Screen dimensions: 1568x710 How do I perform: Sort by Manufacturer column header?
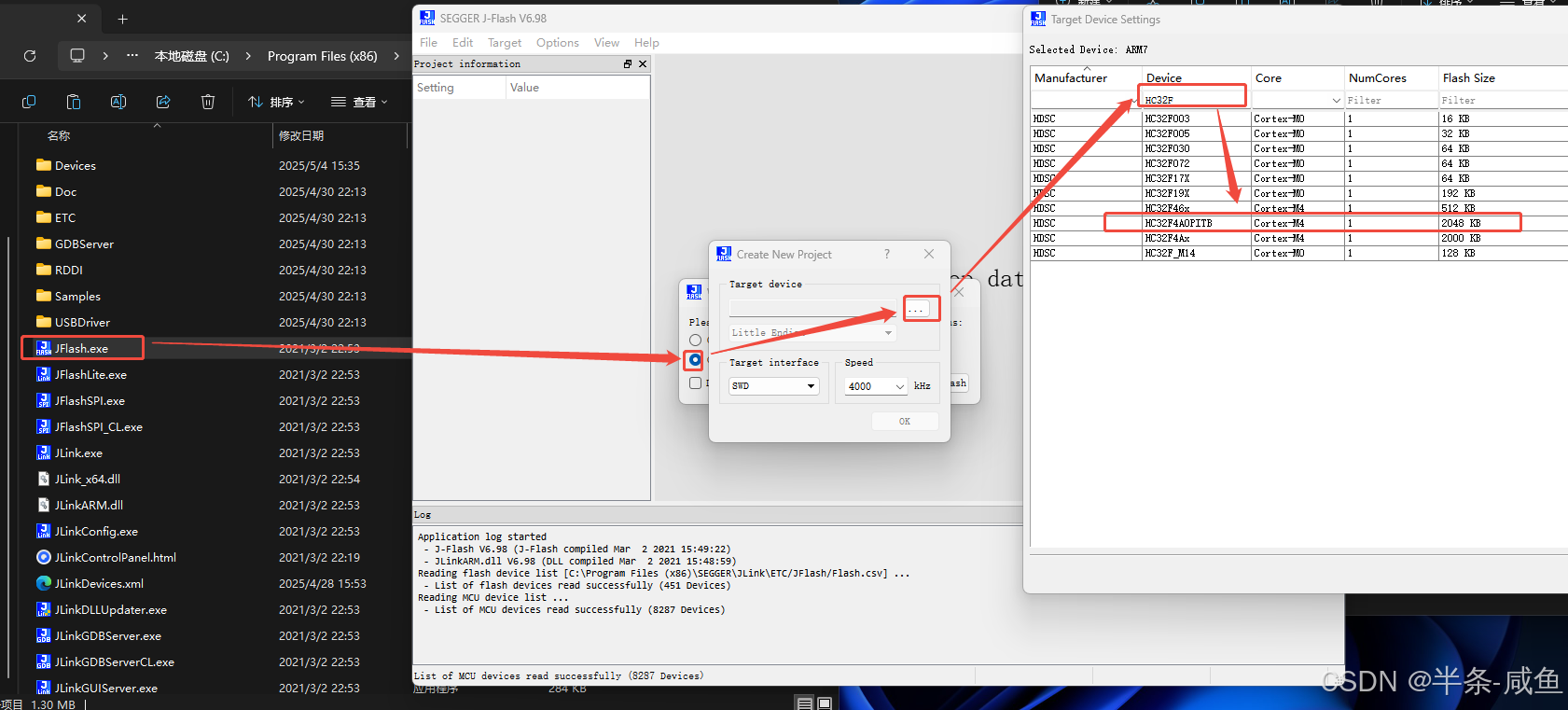[1086, 78]
